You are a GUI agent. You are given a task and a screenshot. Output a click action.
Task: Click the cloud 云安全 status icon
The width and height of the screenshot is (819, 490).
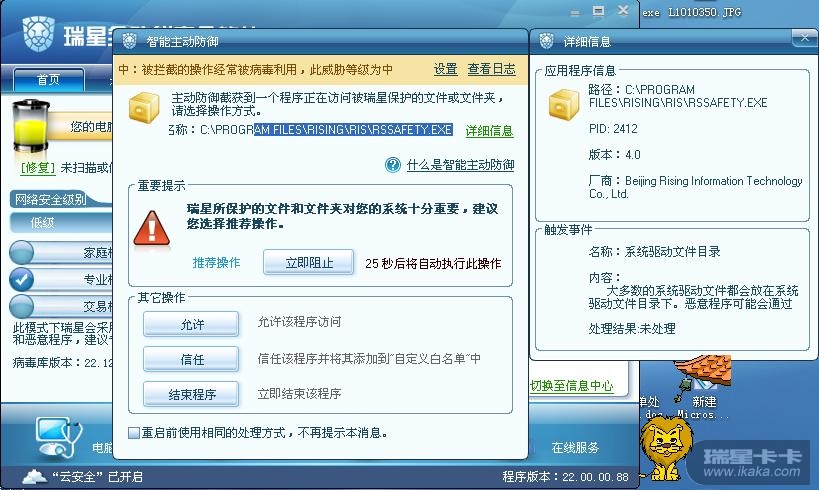[x=34, y=476]
